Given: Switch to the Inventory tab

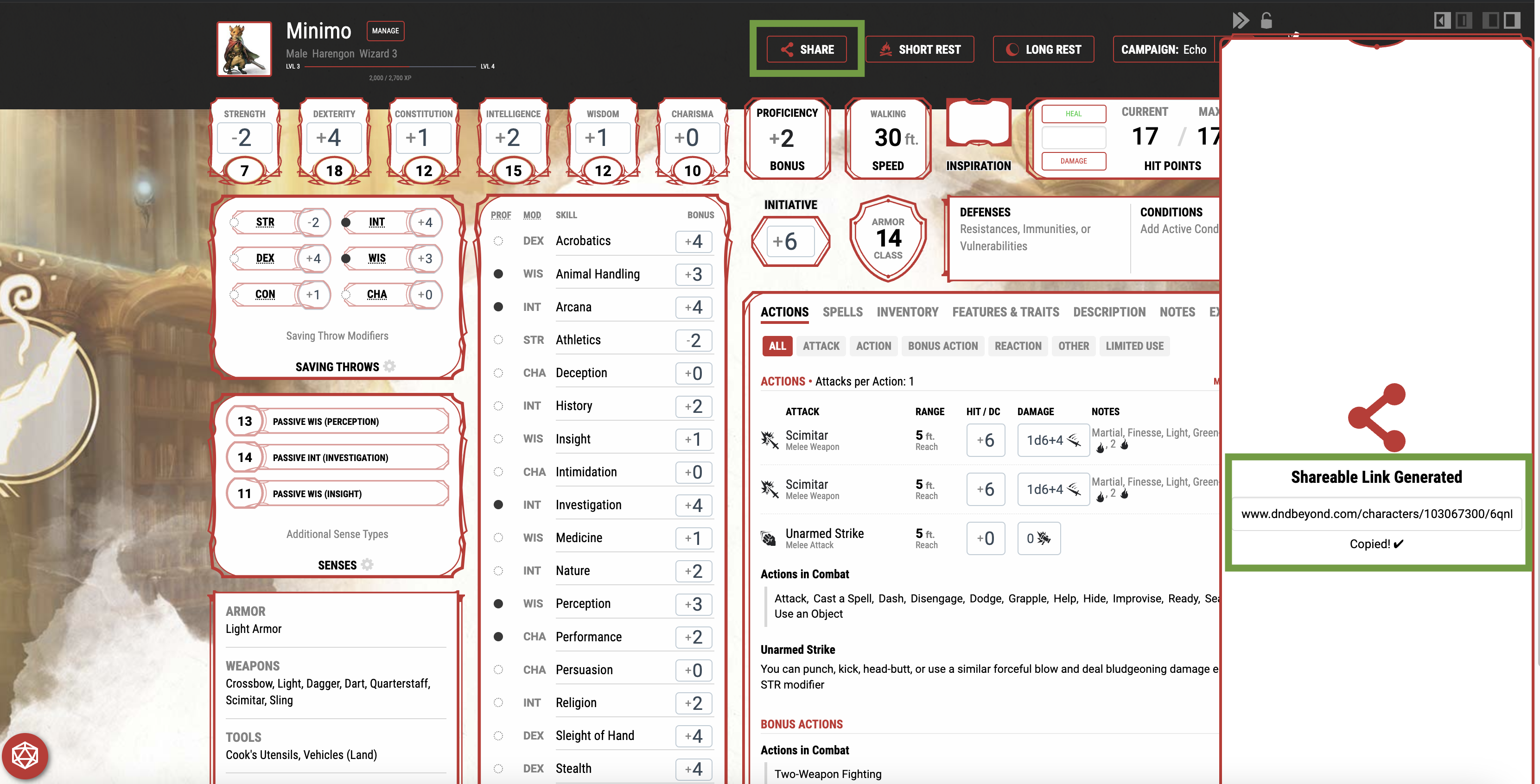Looking at the screenshot, I should 907,312.
